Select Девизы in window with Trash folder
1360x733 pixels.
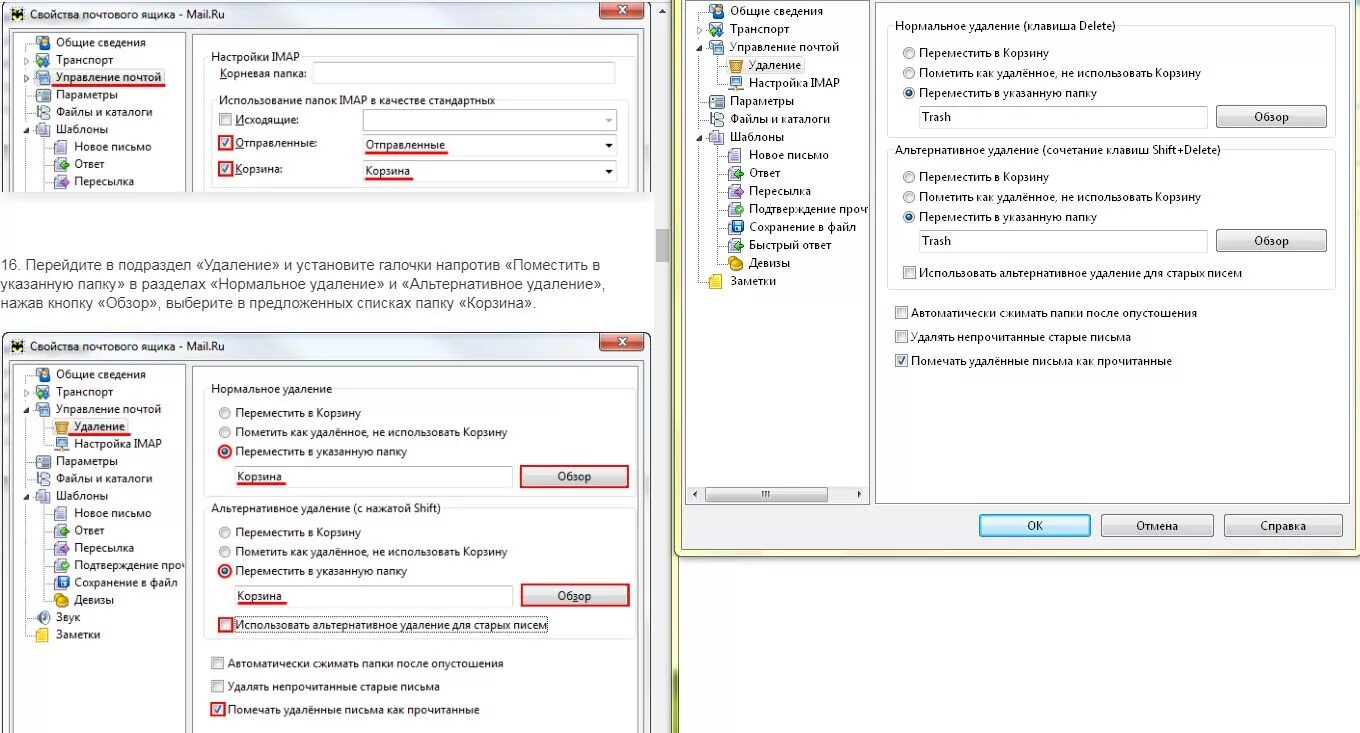pyautogui.click(x=769, y=263)
